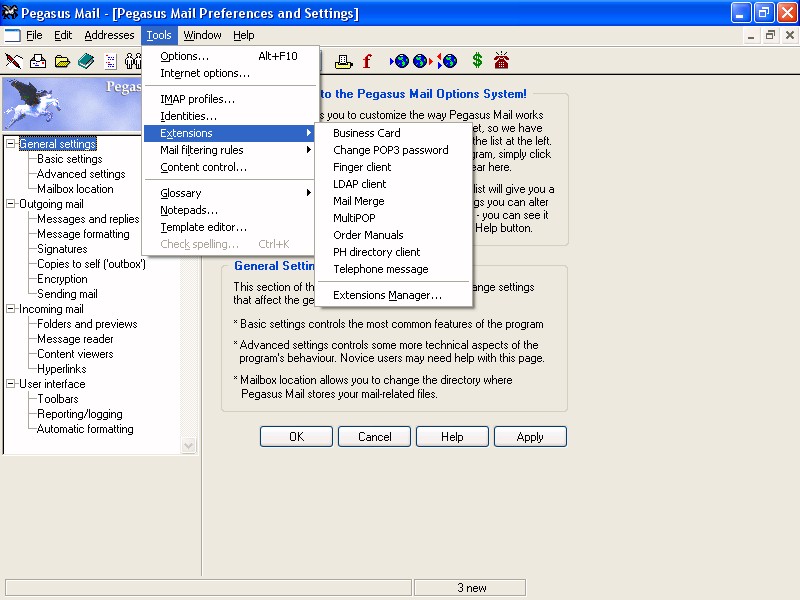Open the address book green book icon
800x600 pixels.
86,61
